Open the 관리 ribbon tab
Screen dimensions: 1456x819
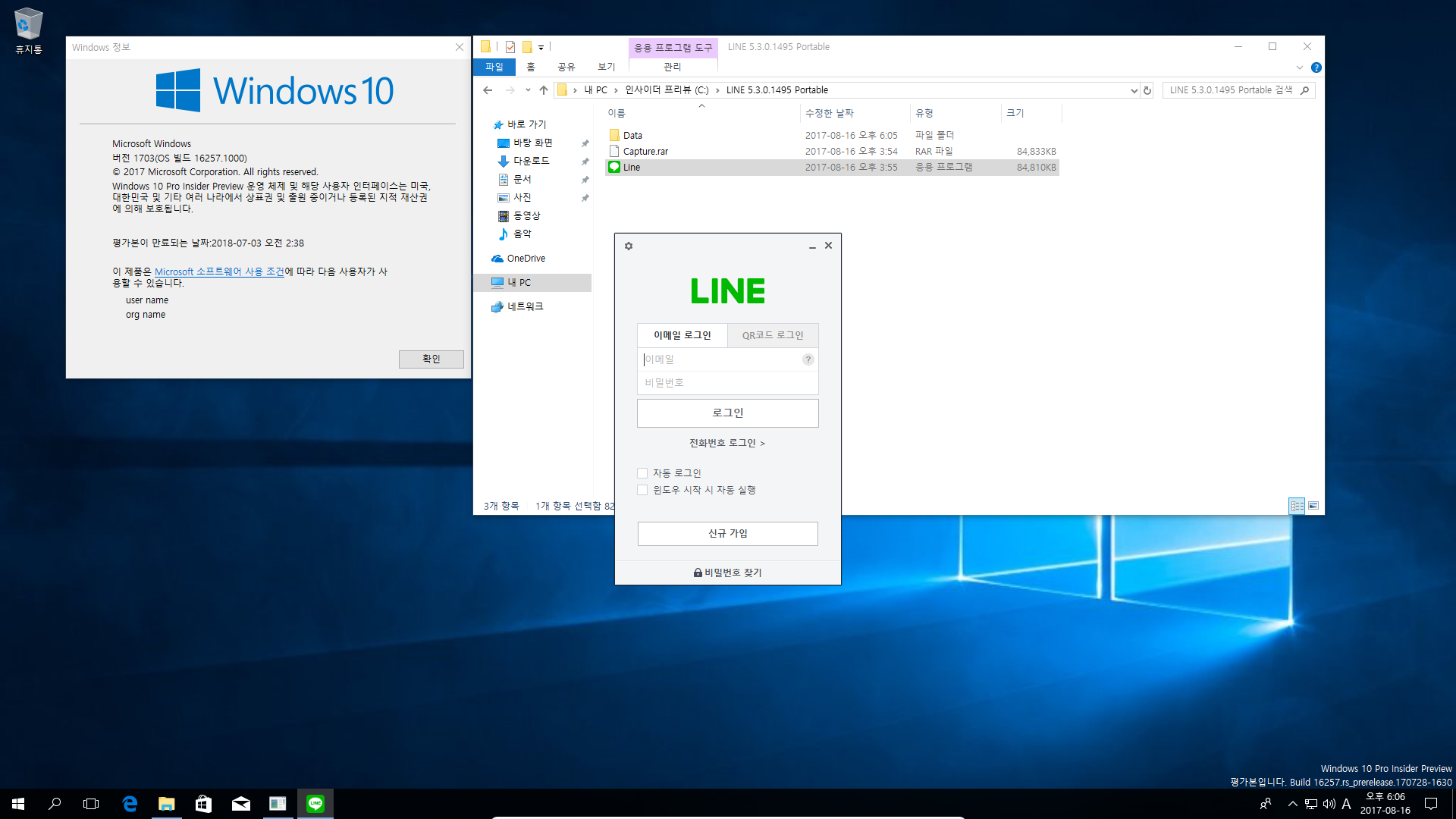pyautogui.click(x=673, y=67)
